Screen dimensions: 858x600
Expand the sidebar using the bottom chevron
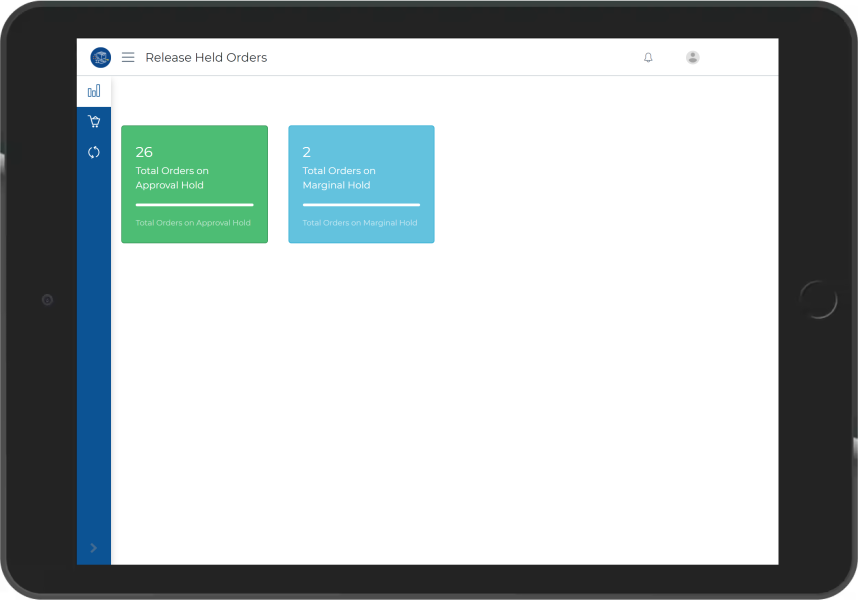(94, 548)
